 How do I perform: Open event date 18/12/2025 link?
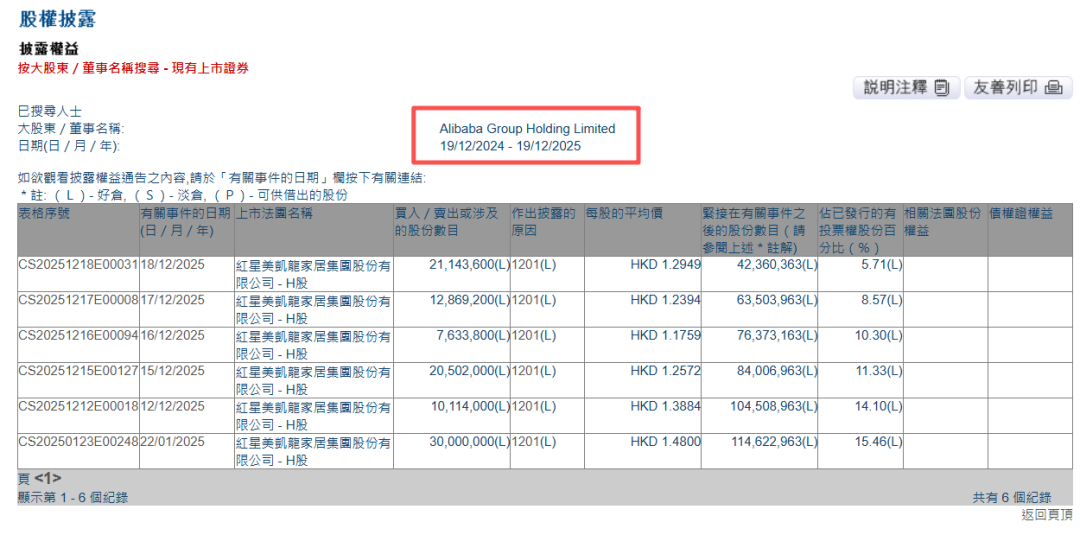click(x=172, y=264)
